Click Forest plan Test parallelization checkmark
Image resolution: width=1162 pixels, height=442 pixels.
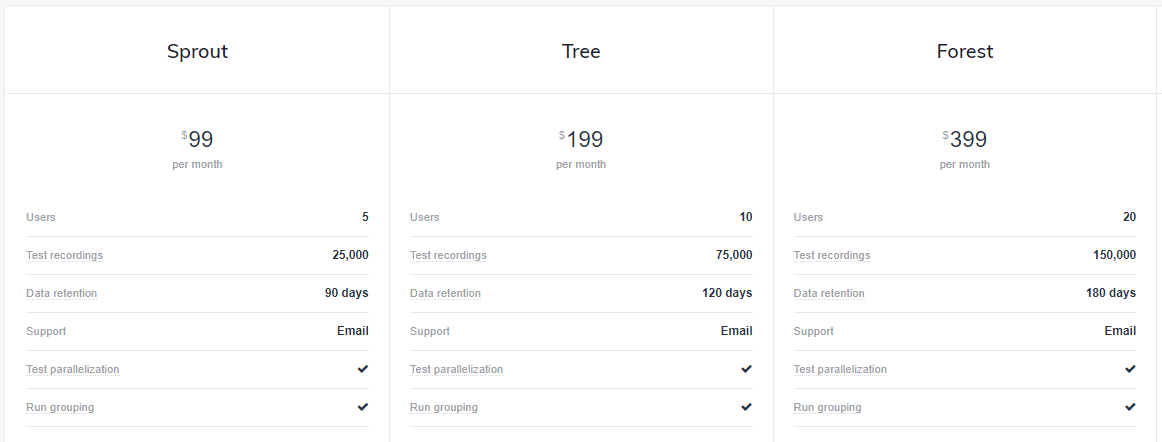click(1130, 369)
